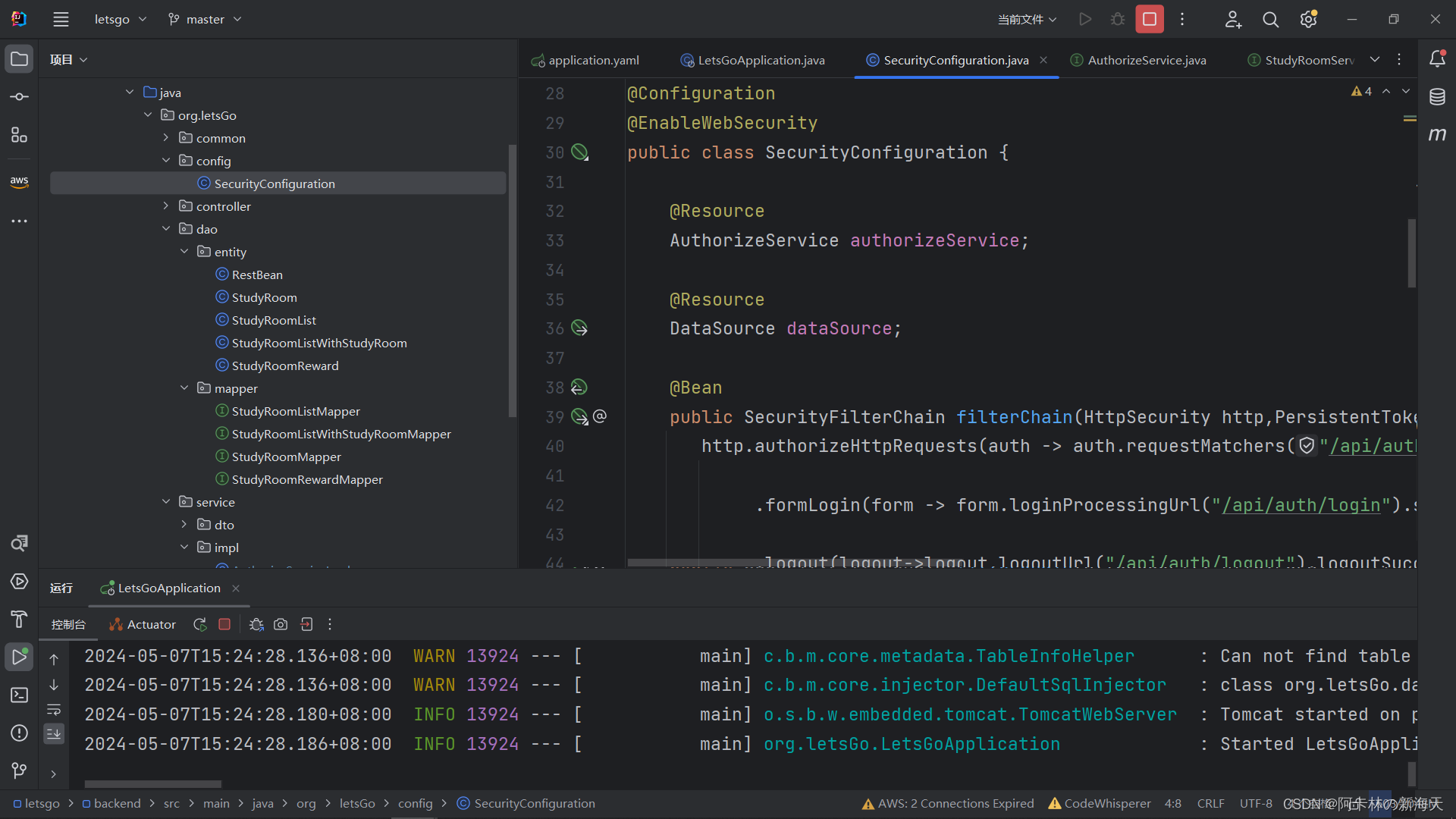
Task: Click the console horizontal scrollbar
Action: point(153,784)
